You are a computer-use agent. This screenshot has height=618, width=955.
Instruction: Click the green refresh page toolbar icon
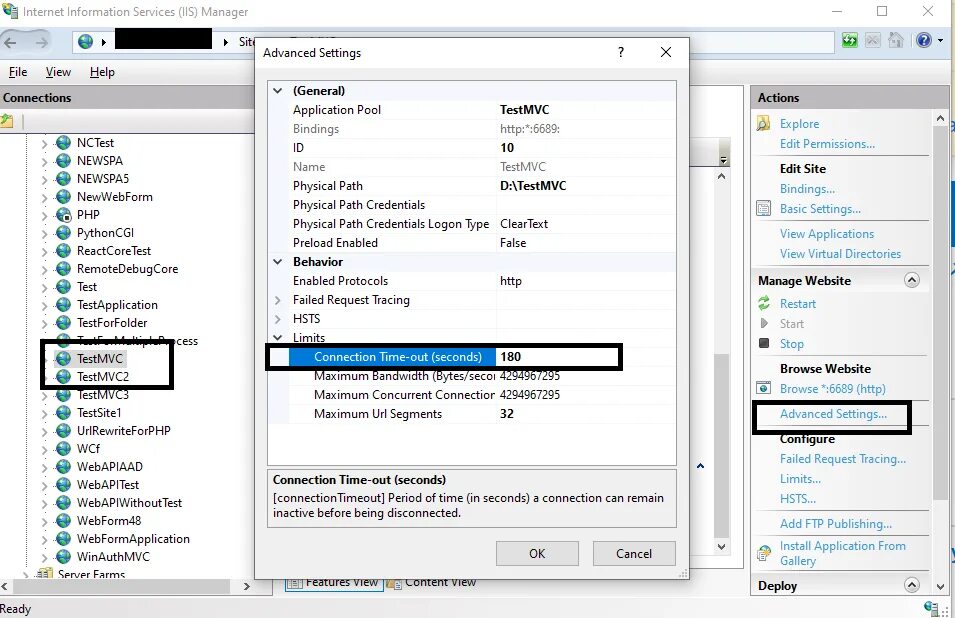pos(850,41)
